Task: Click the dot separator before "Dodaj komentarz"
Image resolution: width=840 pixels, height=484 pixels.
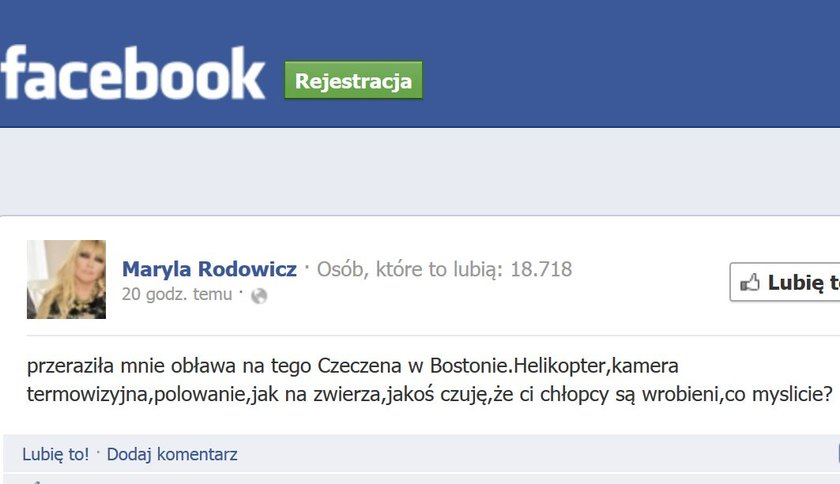Action: pos(98,453)
